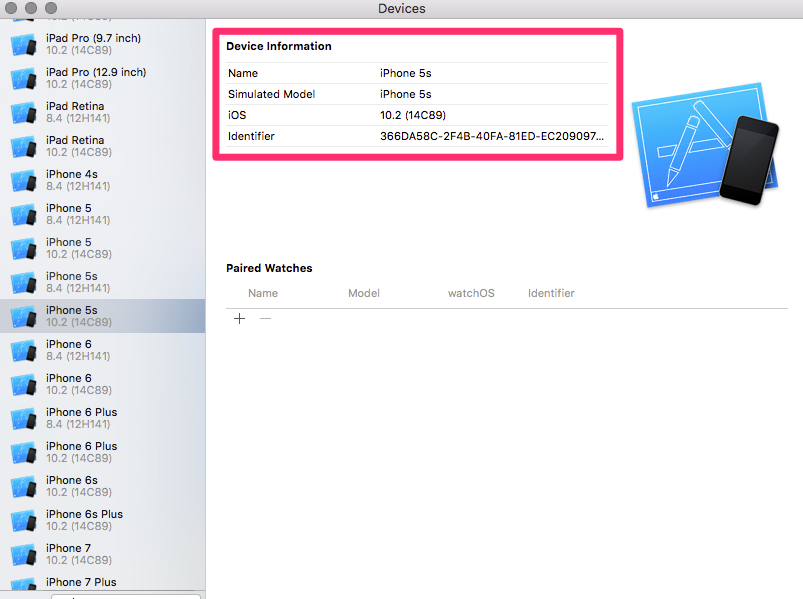Select the iPad Retina 8.4 simulator icon

click(x=24, y=113)
